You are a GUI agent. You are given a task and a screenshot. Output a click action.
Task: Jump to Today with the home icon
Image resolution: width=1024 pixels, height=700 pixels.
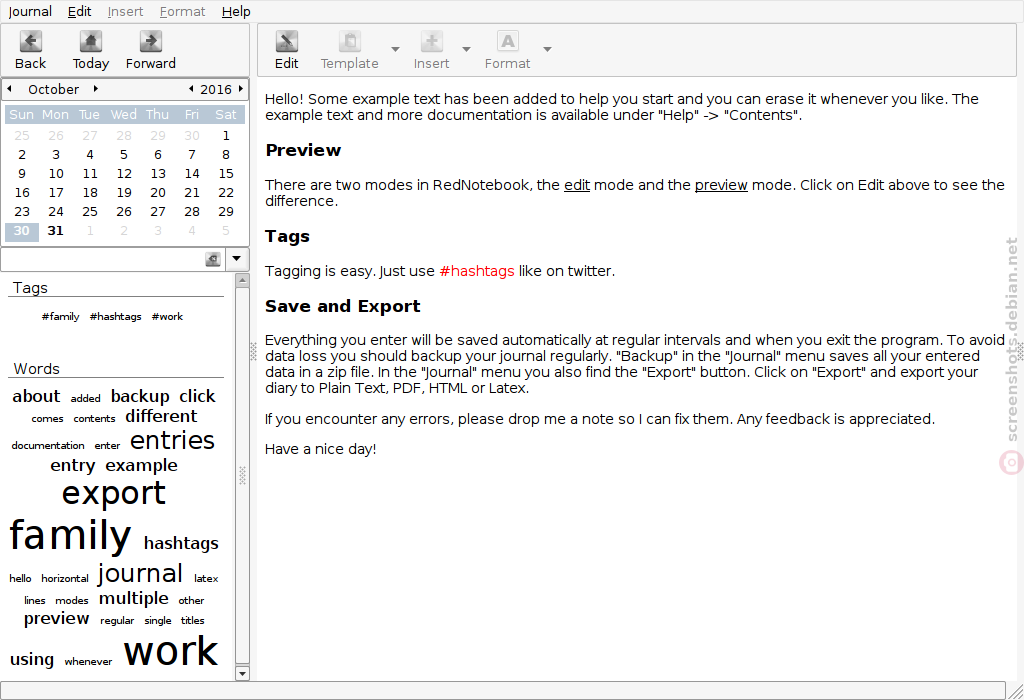pyautogui.click(x=91, y=41)
